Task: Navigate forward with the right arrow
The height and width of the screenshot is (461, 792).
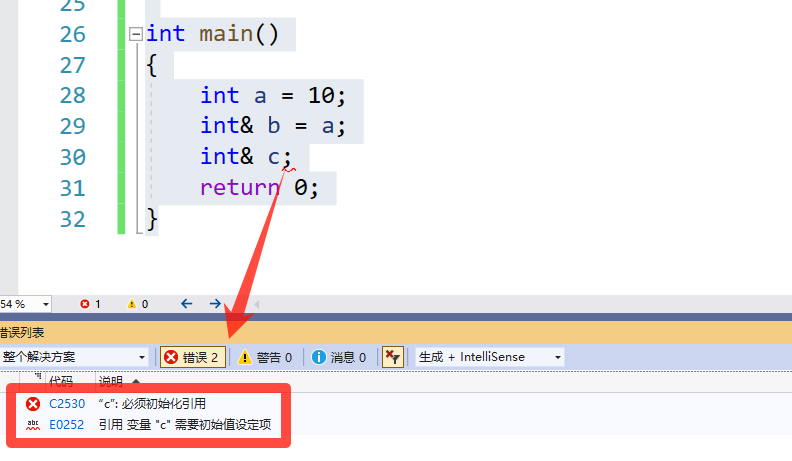Action: [x=215, y=304]
